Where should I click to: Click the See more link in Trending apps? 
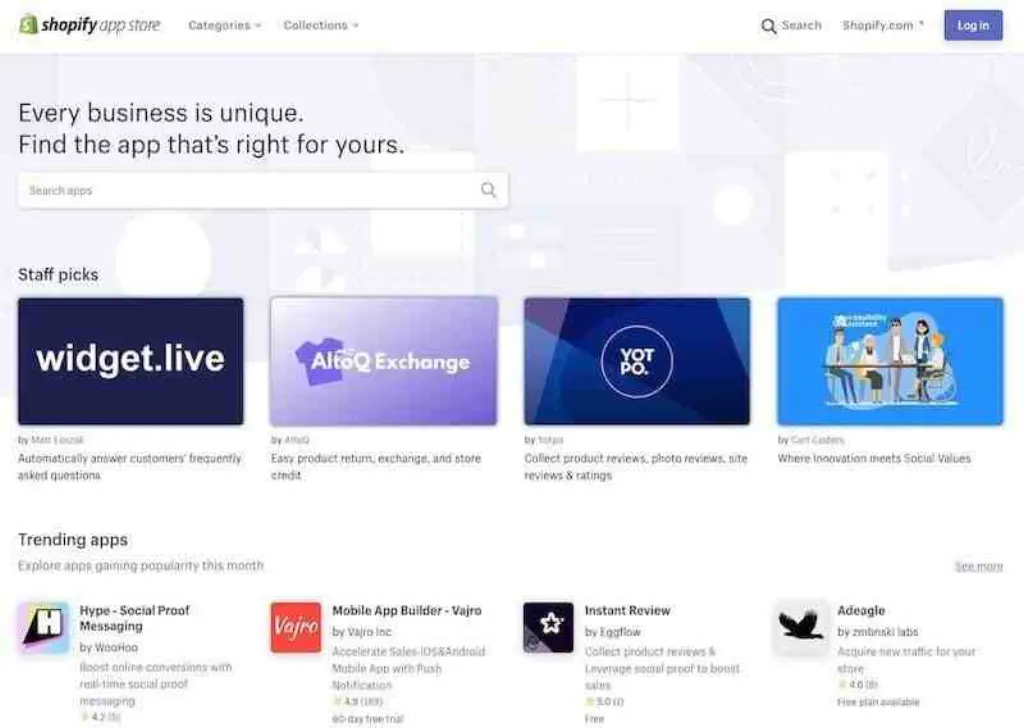click(x=978, y=566)
